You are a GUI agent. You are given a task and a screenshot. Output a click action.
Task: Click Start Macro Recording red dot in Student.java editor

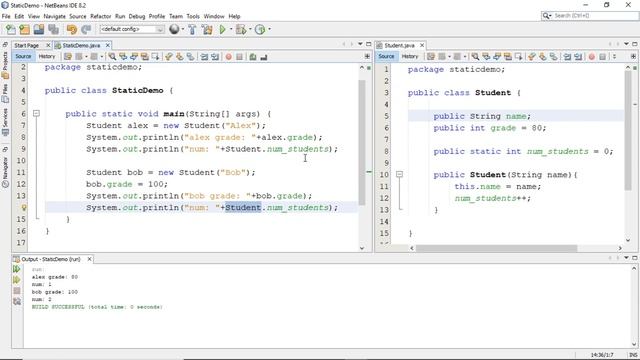[591, 57]
